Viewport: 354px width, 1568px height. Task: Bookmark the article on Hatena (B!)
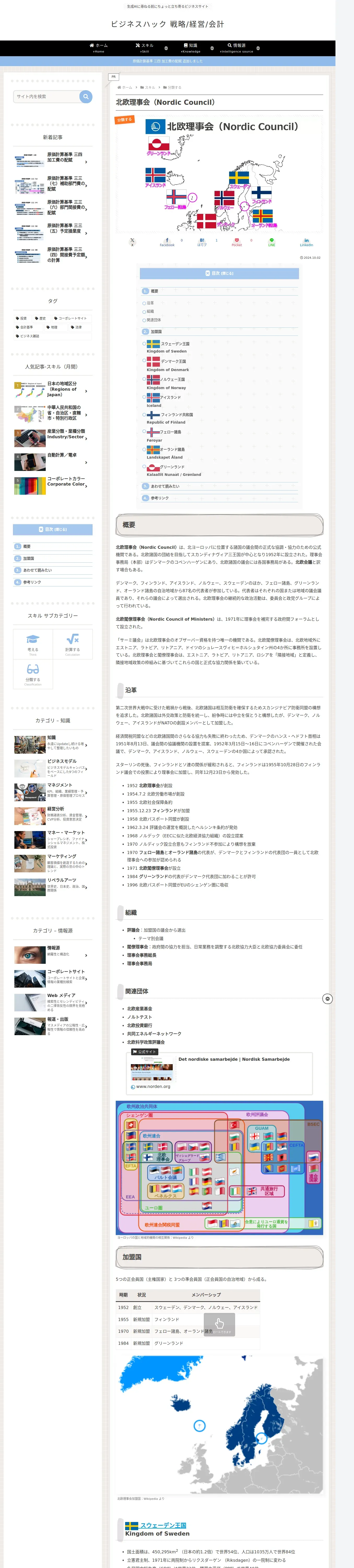[202, 242]
